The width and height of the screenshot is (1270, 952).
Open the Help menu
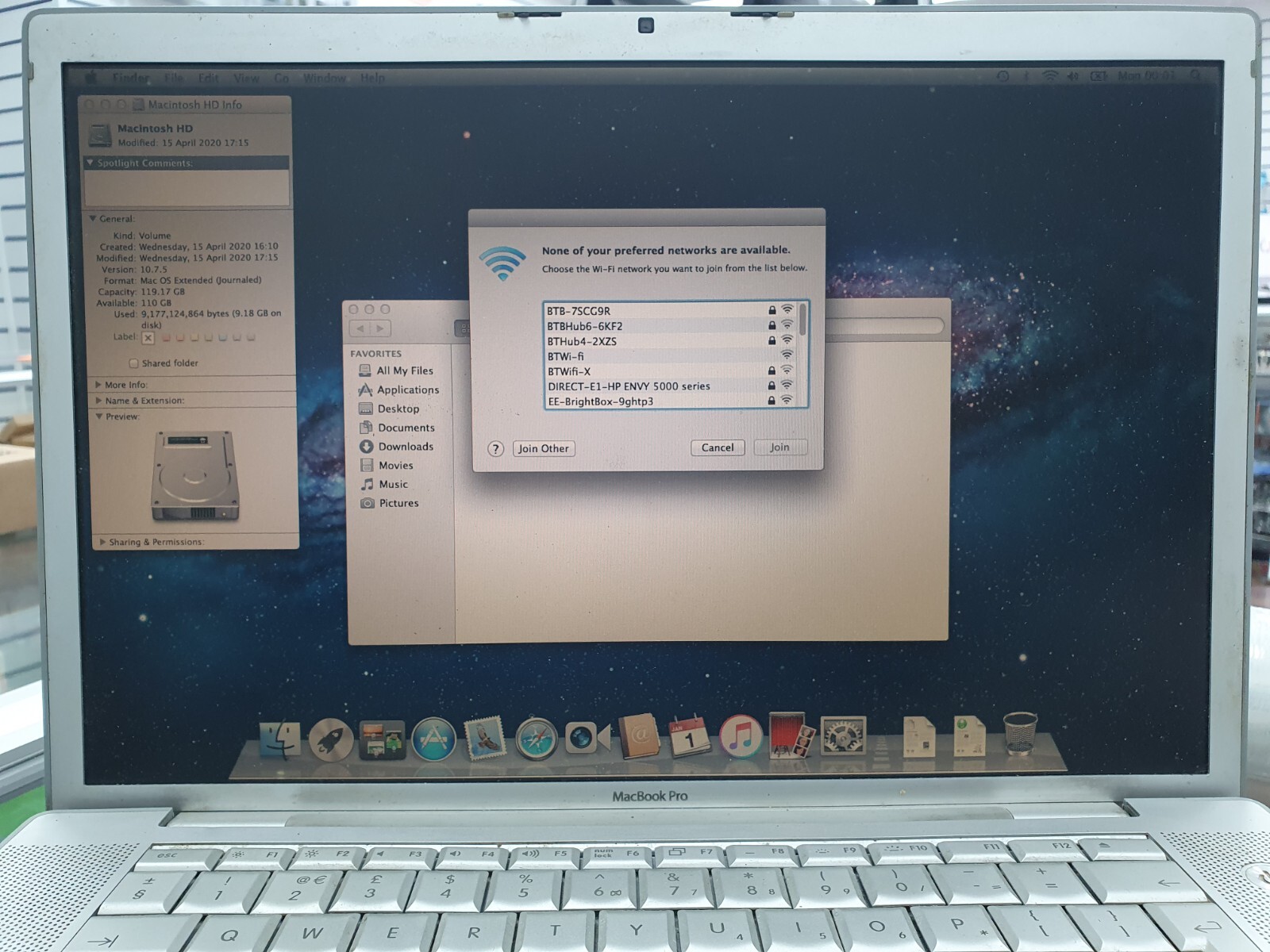tap(372, 78)
